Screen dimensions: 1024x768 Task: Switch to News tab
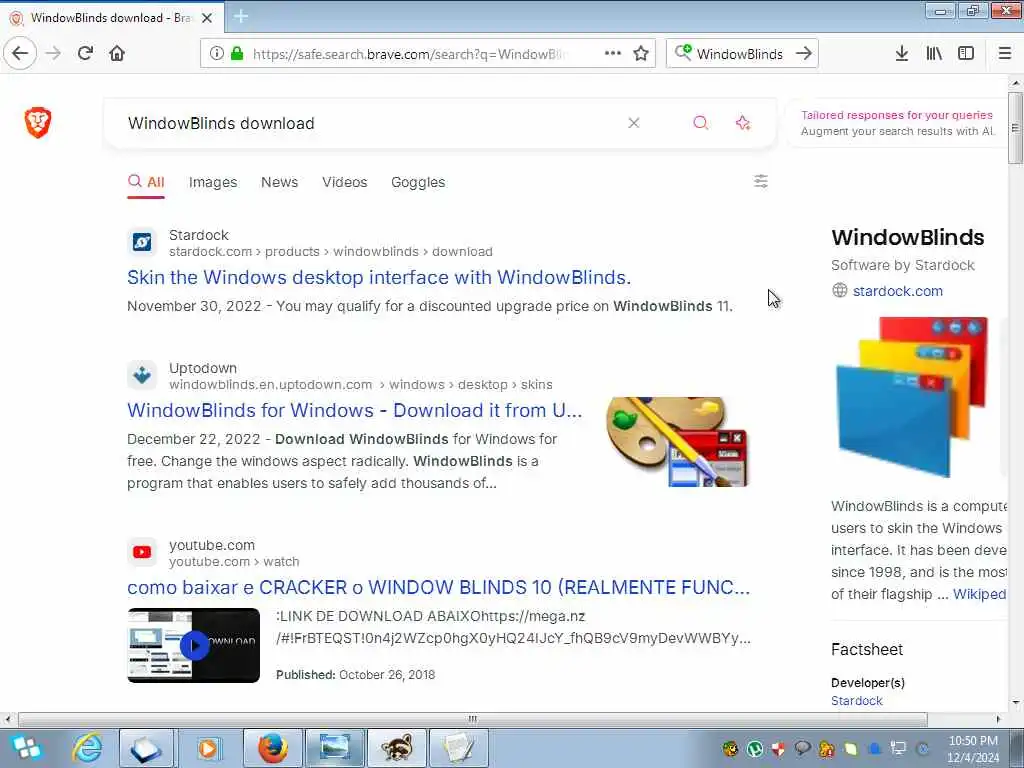tap(280, 182)
